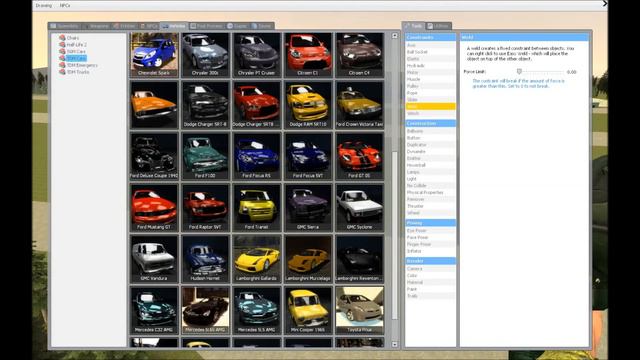Select the yellow Dodge RAM SRT10
Image resolution: width=640 pixels, height=360 pixels.
308,105
